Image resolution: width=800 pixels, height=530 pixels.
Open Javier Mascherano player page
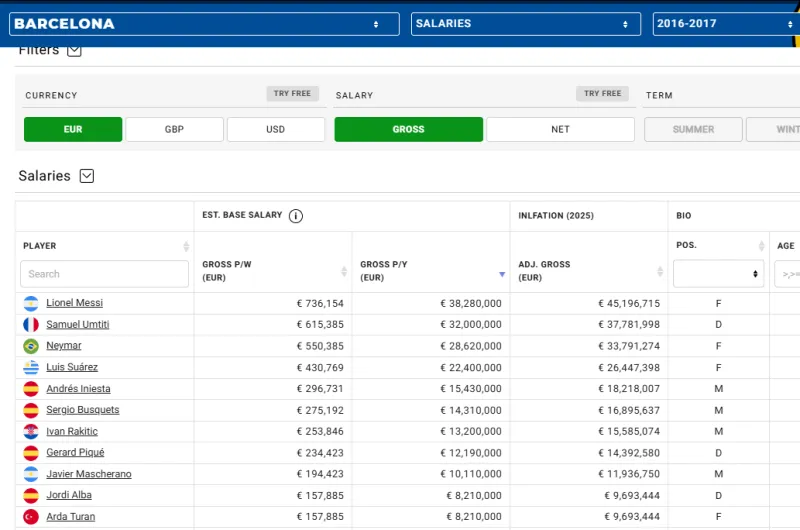click(x=89, y=474)
